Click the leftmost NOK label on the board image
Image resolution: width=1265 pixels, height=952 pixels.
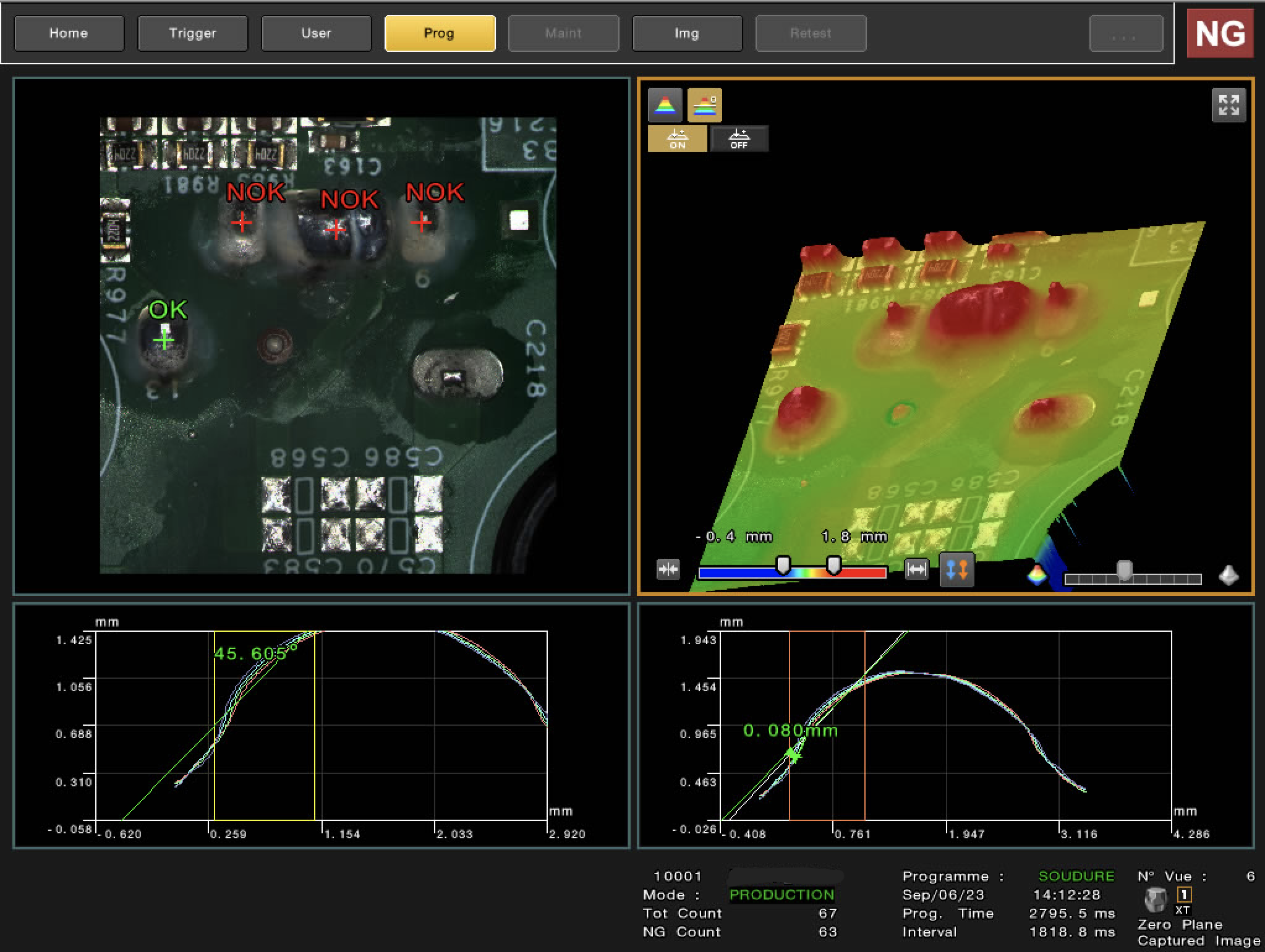255,192
